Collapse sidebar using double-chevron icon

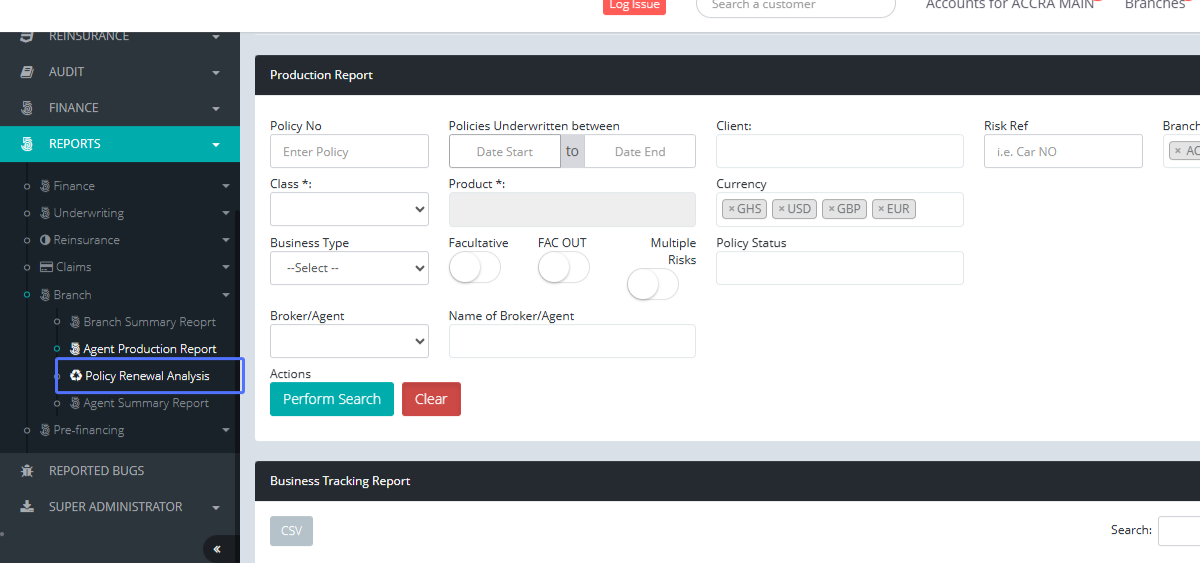click(217, 549)
